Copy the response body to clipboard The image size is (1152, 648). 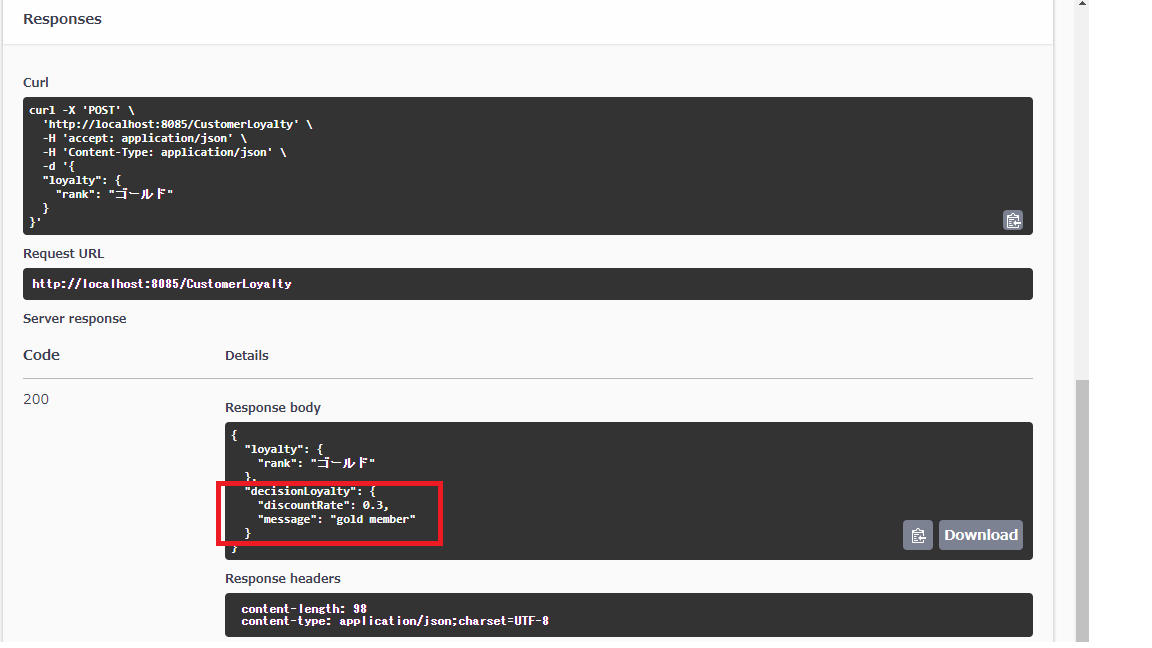(918, 536)
